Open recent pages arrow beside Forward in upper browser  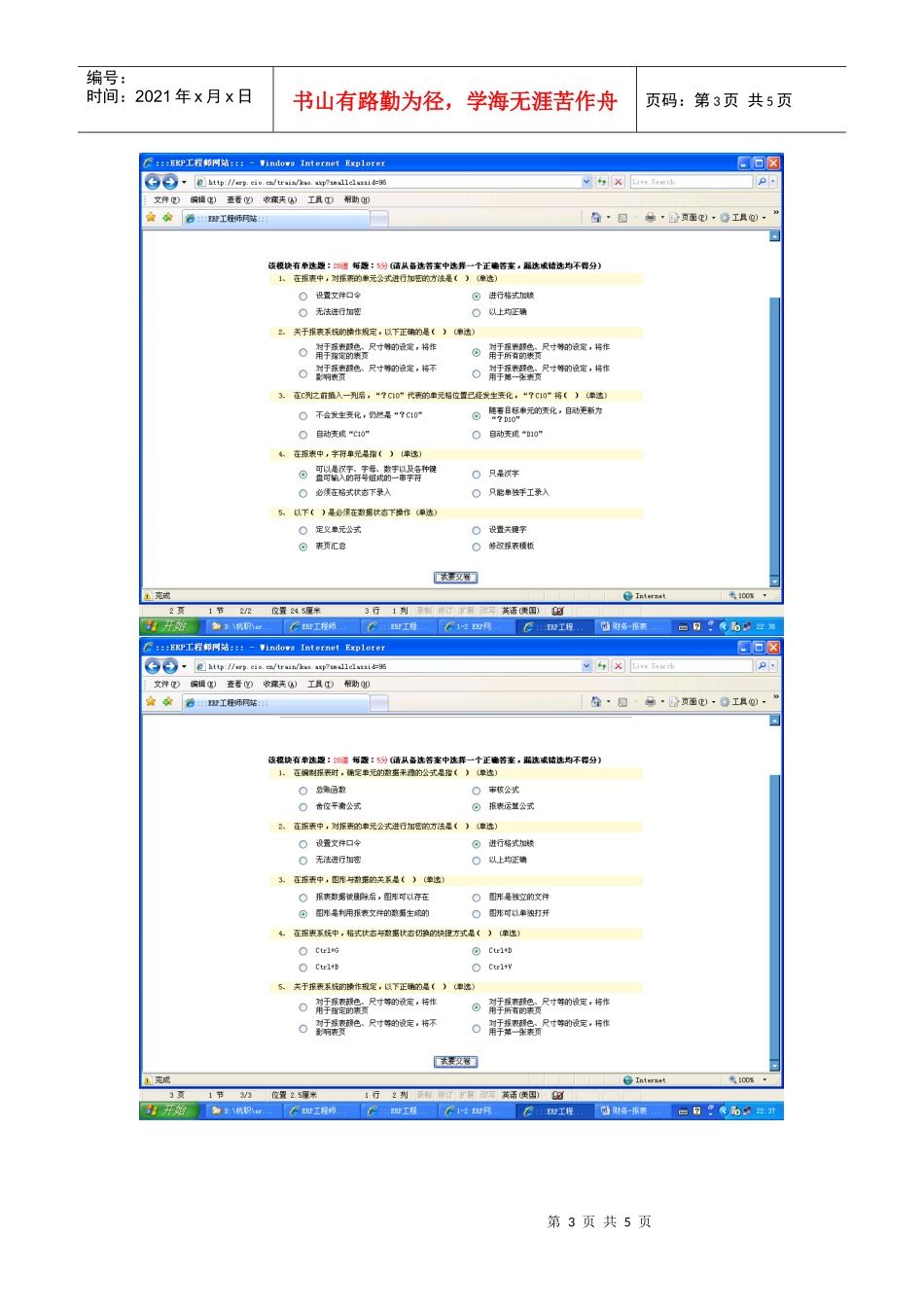coord(184,182)
